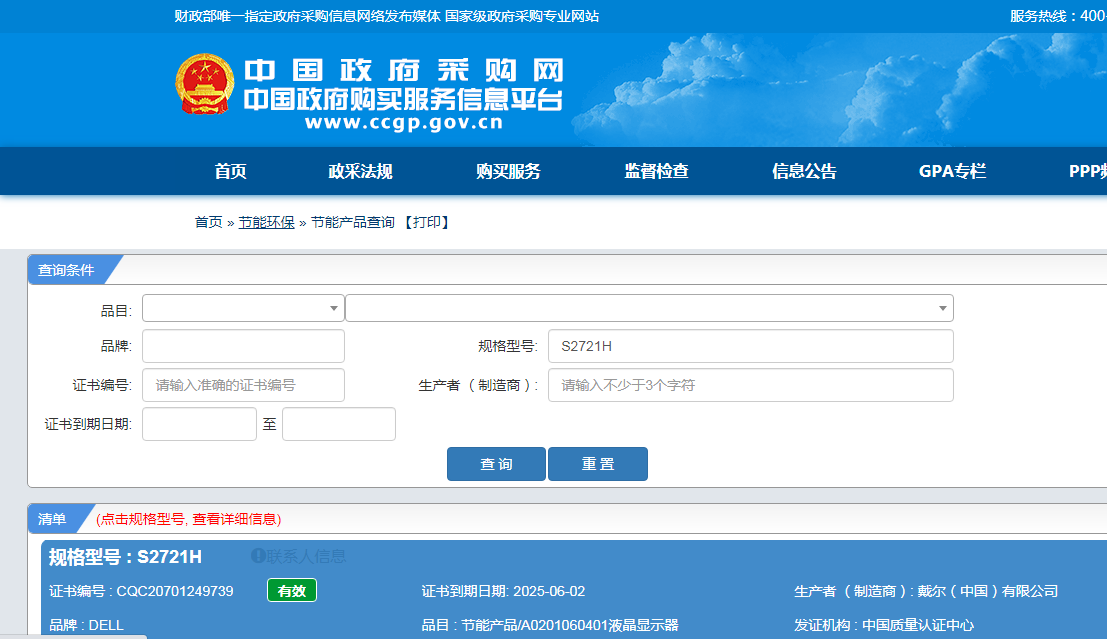The image size is (1107, 639).
Task: Expand the first 品目 dropdown
Action: [244, 308]
